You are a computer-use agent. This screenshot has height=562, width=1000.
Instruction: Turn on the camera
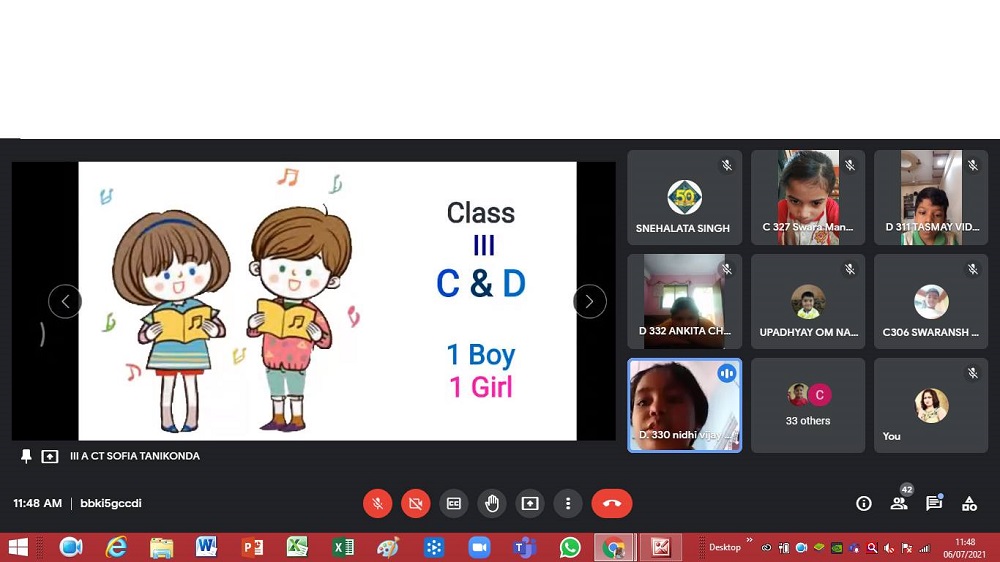(416, 504)
